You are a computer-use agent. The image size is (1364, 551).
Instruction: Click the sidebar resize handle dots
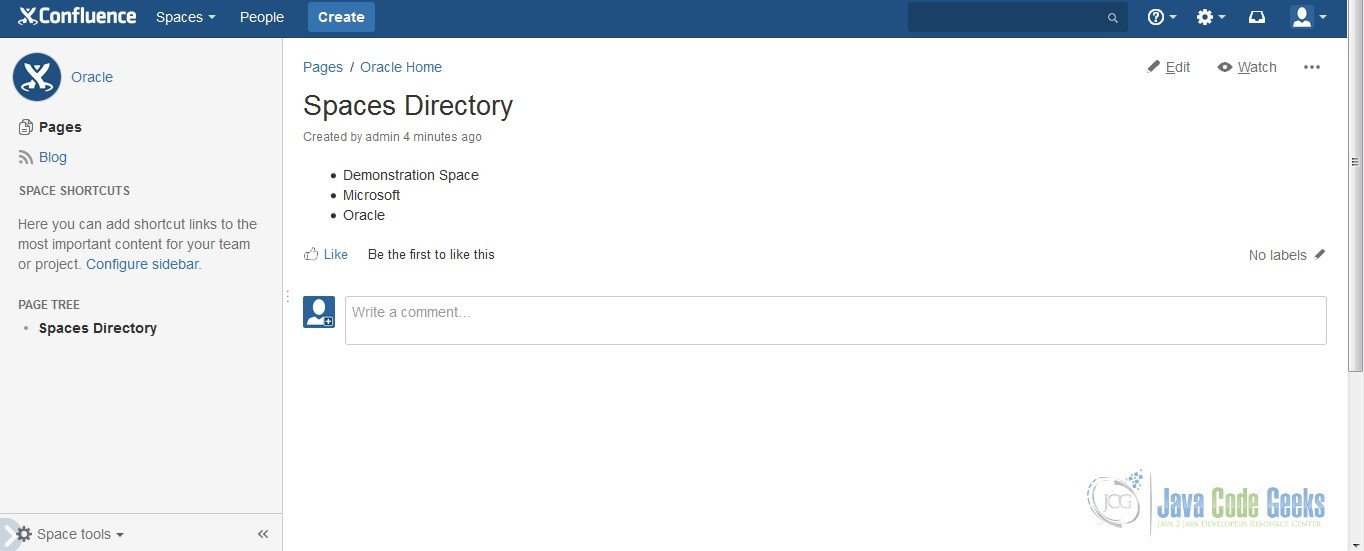pyautogui.click(x=287, y=296)
